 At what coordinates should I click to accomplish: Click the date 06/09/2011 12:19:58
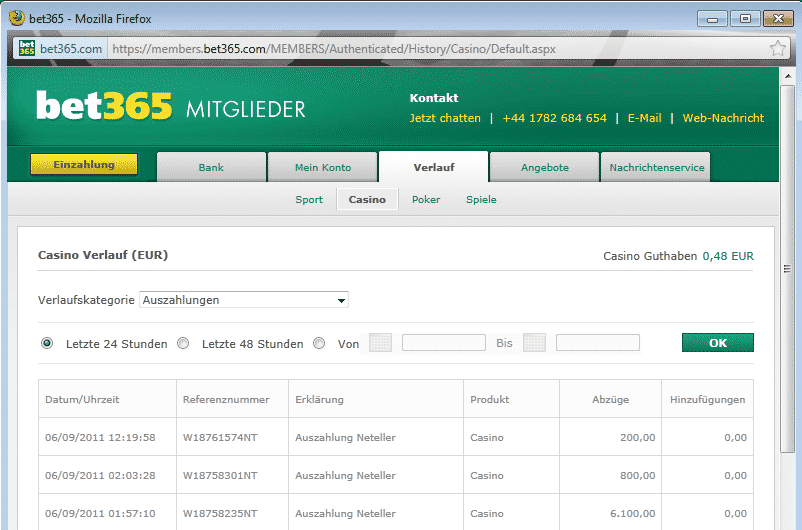[100, 437]
